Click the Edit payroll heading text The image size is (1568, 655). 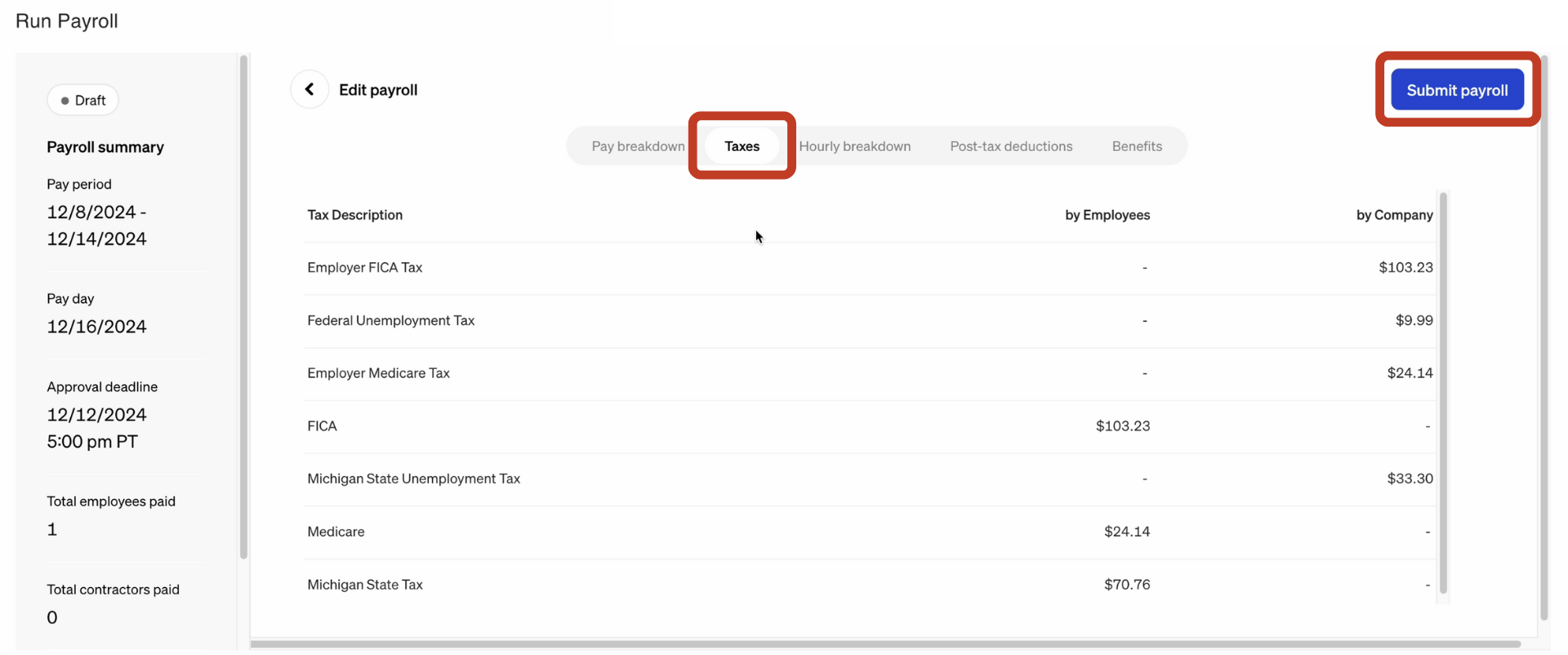tap(378, 90)
